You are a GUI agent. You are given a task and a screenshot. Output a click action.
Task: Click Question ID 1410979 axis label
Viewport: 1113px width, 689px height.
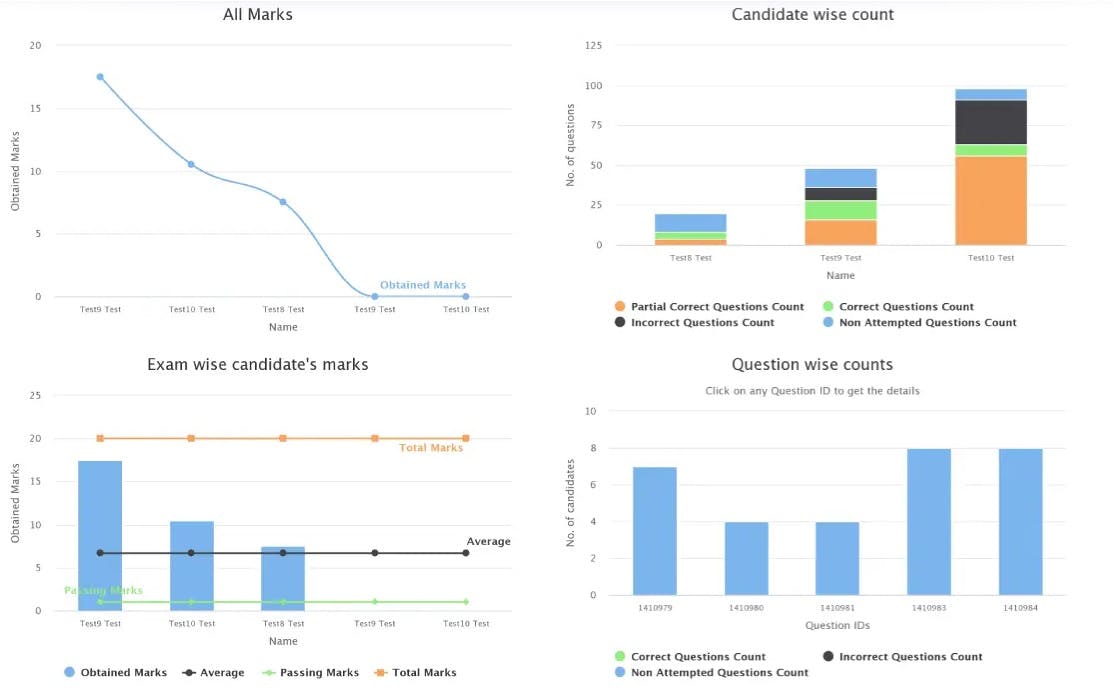pos(655,607)
